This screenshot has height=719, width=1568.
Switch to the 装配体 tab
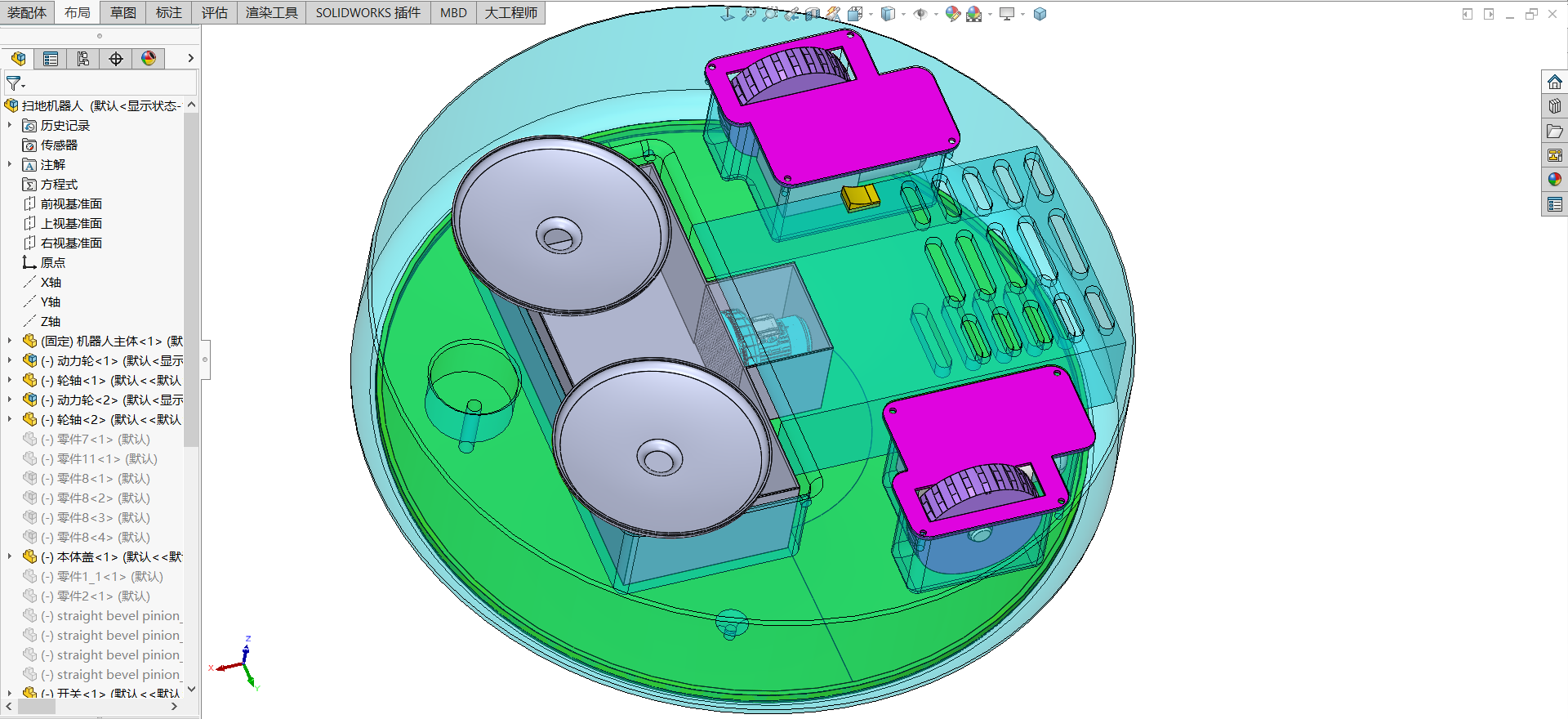click(27, 12)
